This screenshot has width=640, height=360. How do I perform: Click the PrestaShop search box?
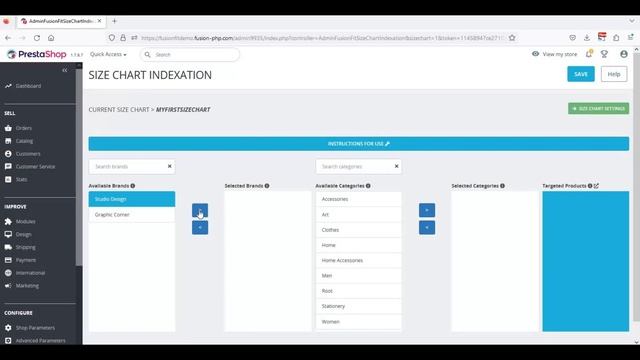190,54
